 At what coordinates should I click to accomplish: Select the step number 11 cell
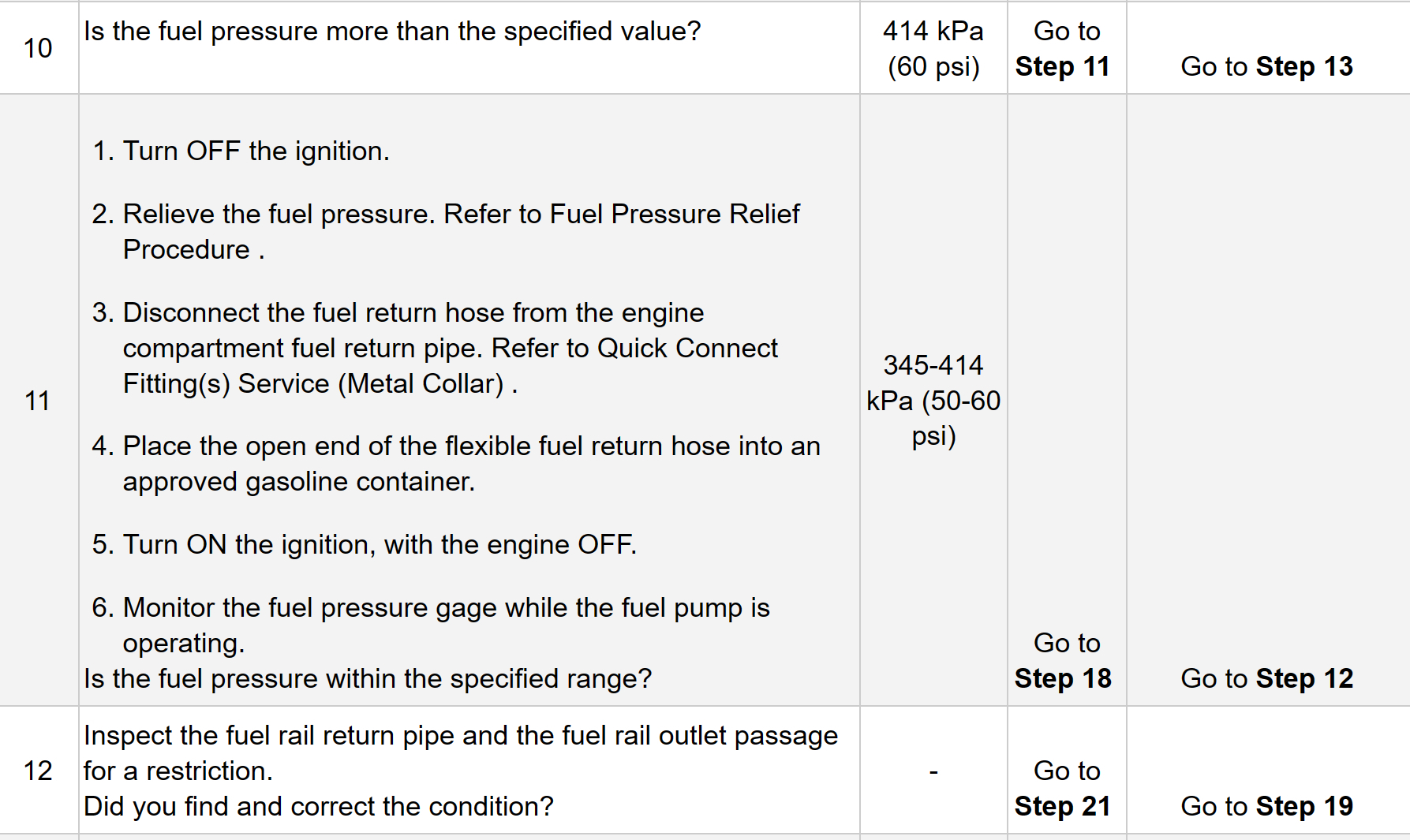[x=38, y=401]
